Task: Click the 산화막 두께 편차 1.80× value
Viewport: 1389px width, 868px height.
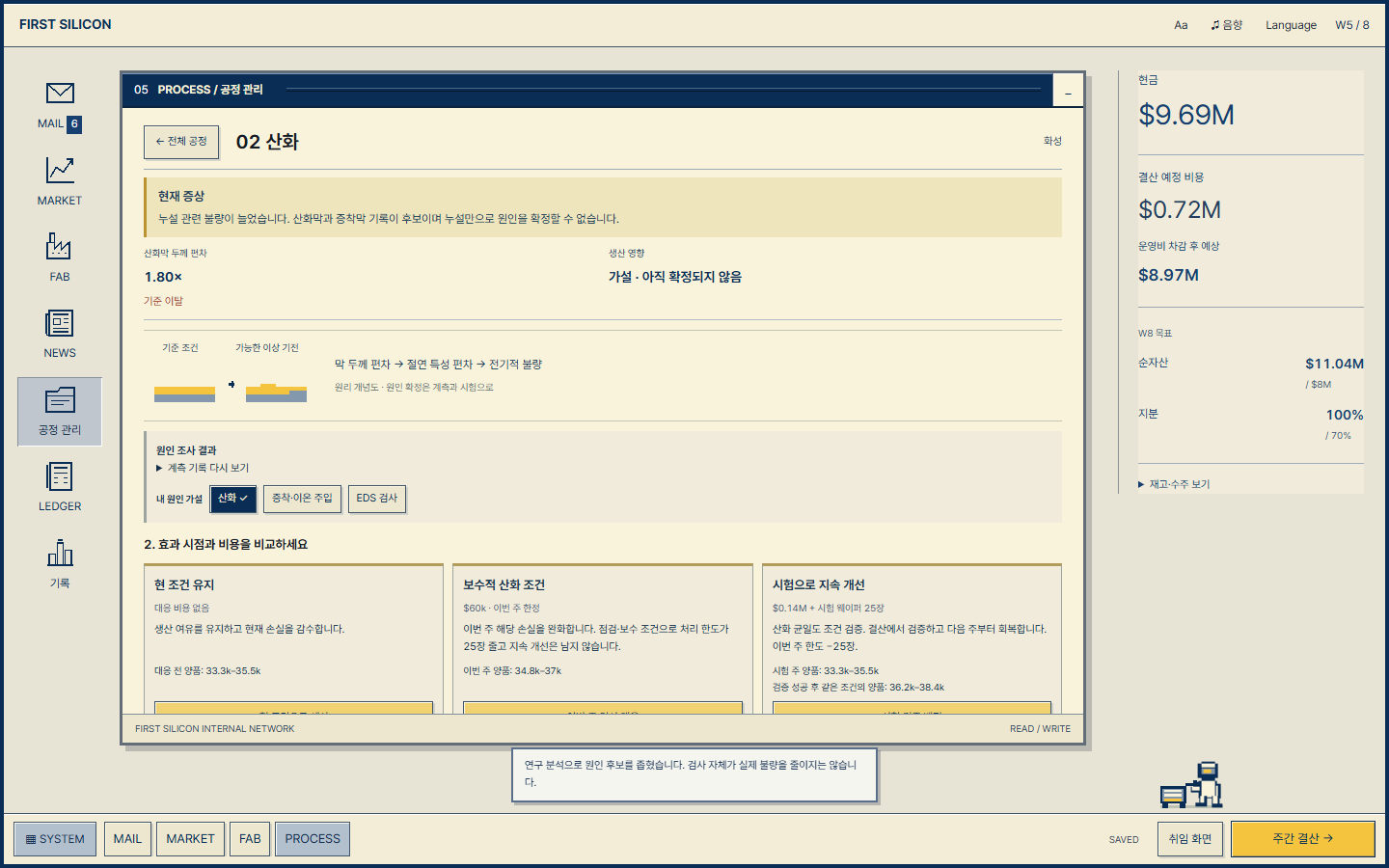Action: 163,277
